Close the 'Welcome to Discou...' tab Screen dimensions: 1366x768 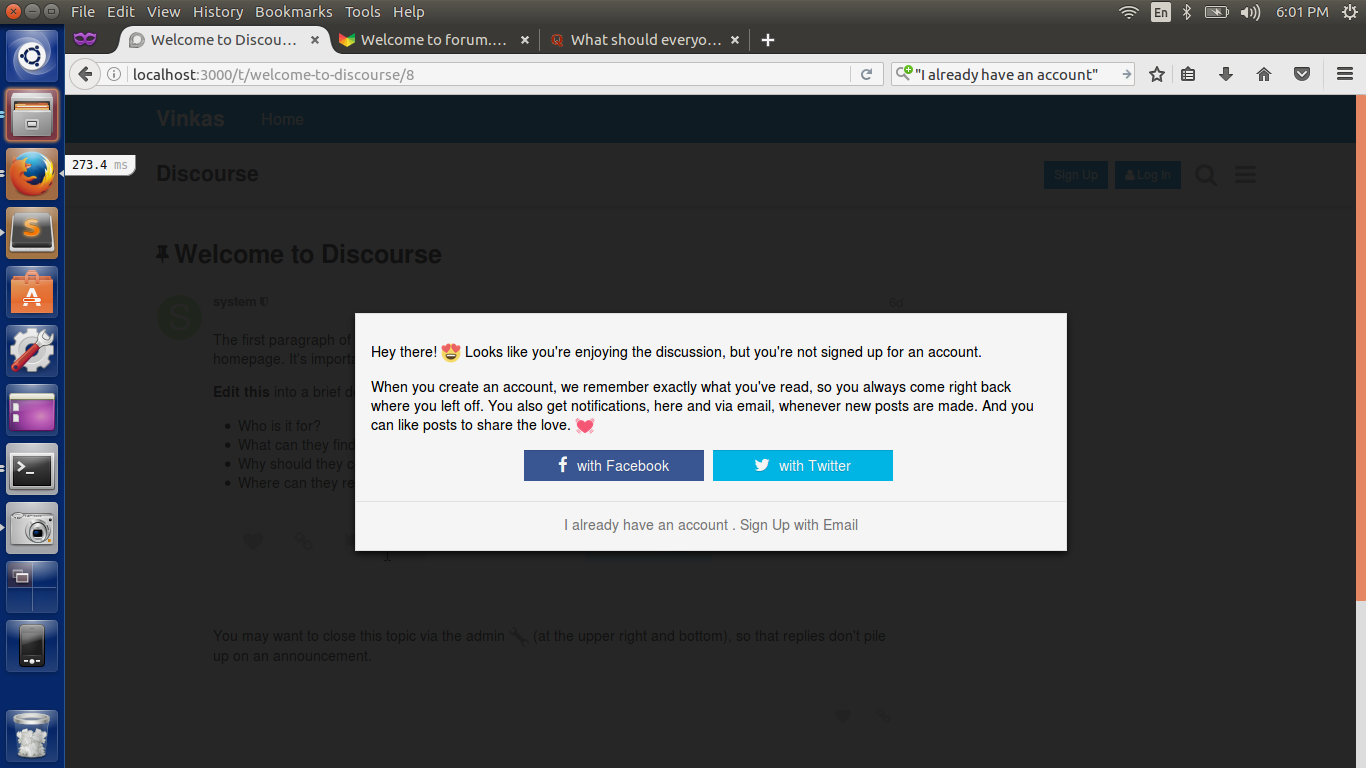315,40
